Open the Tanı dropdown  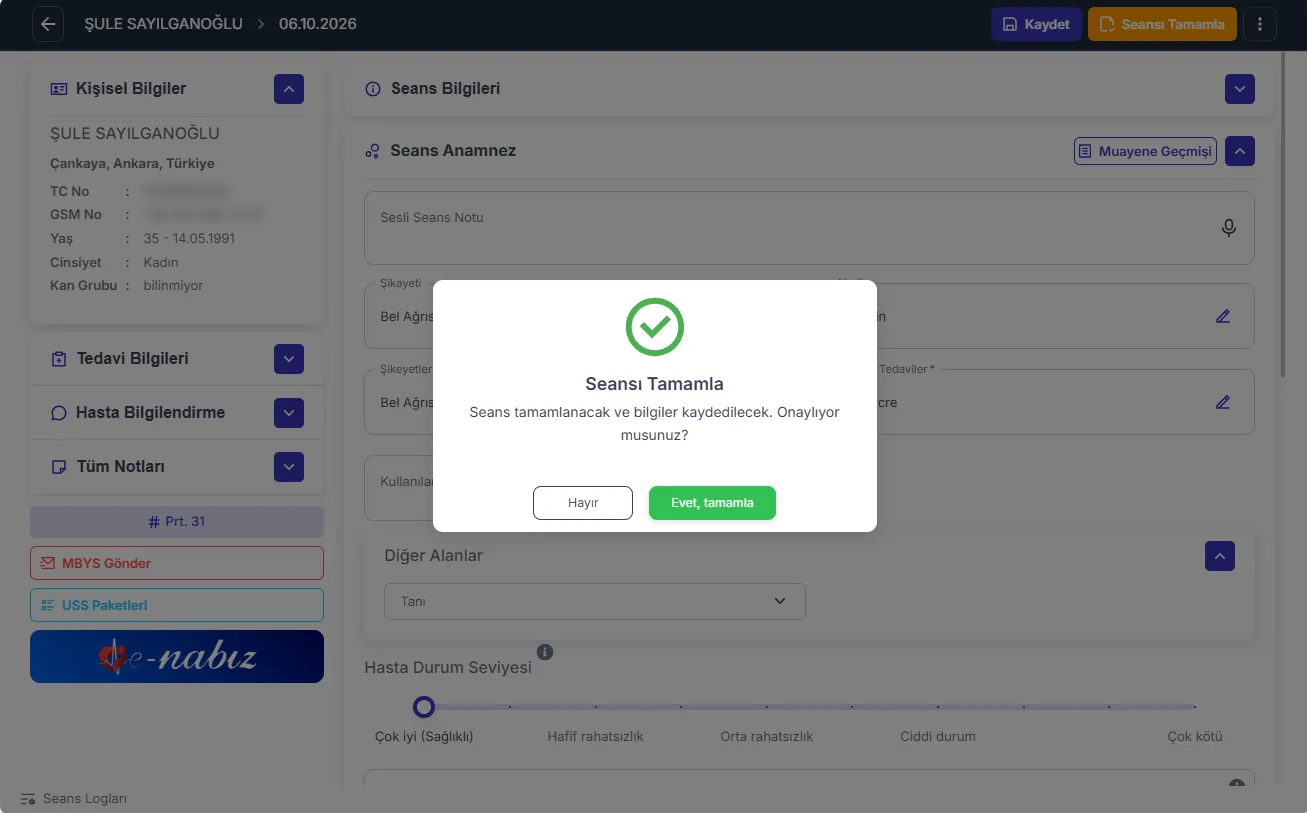[595, 601]
